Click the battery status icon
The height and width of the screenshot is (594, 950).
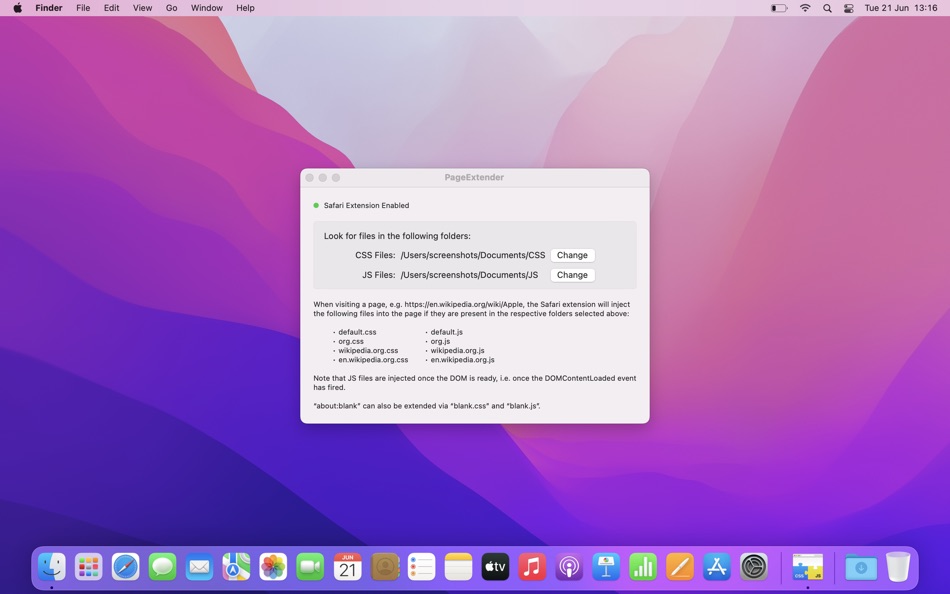[779, 8]
